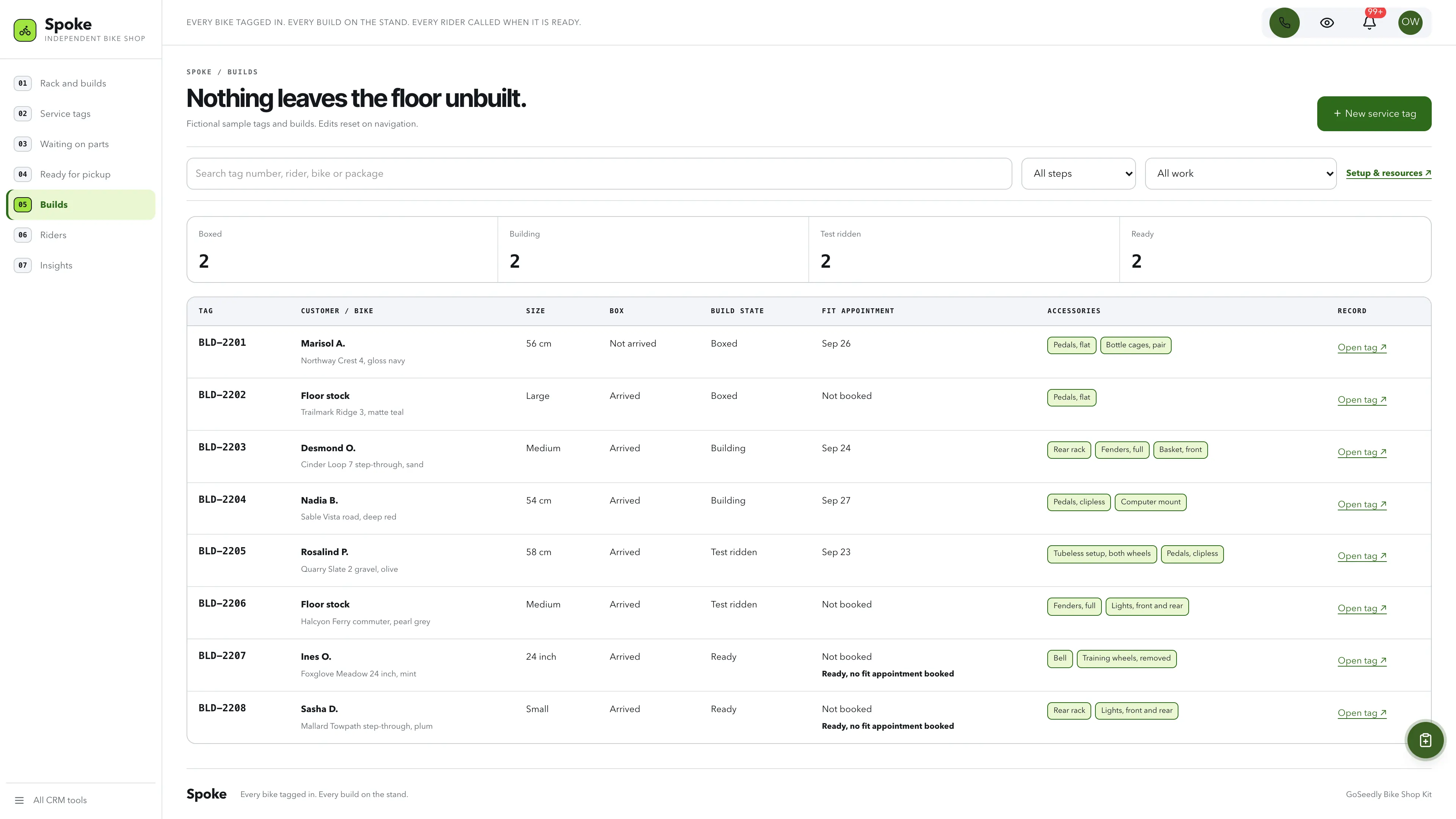Click the 07 badge beside Insights
1456x819 pixels.
23,265
